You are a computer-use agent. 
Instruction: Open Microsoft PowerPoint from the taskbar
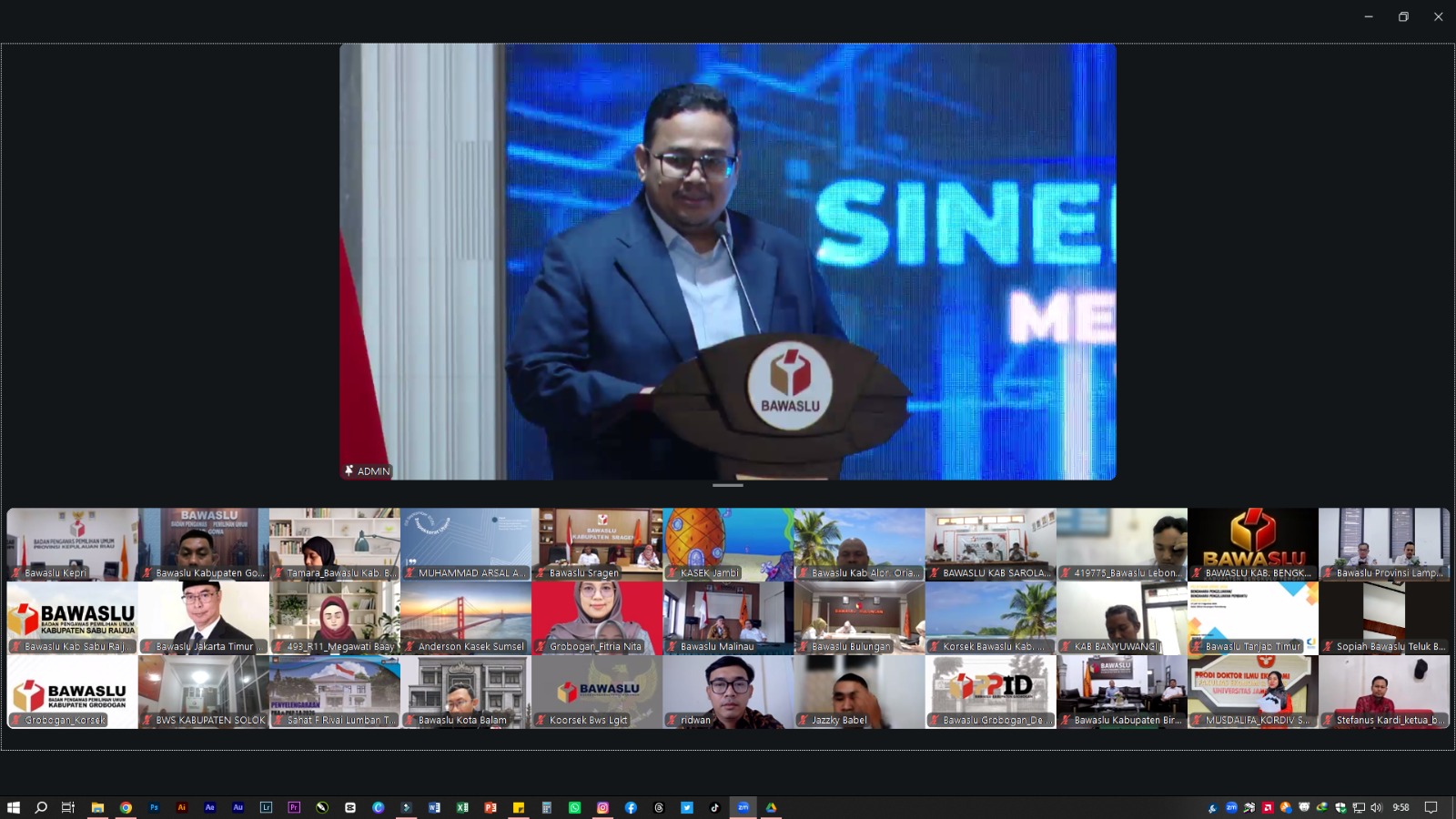(x=490, y=807)
